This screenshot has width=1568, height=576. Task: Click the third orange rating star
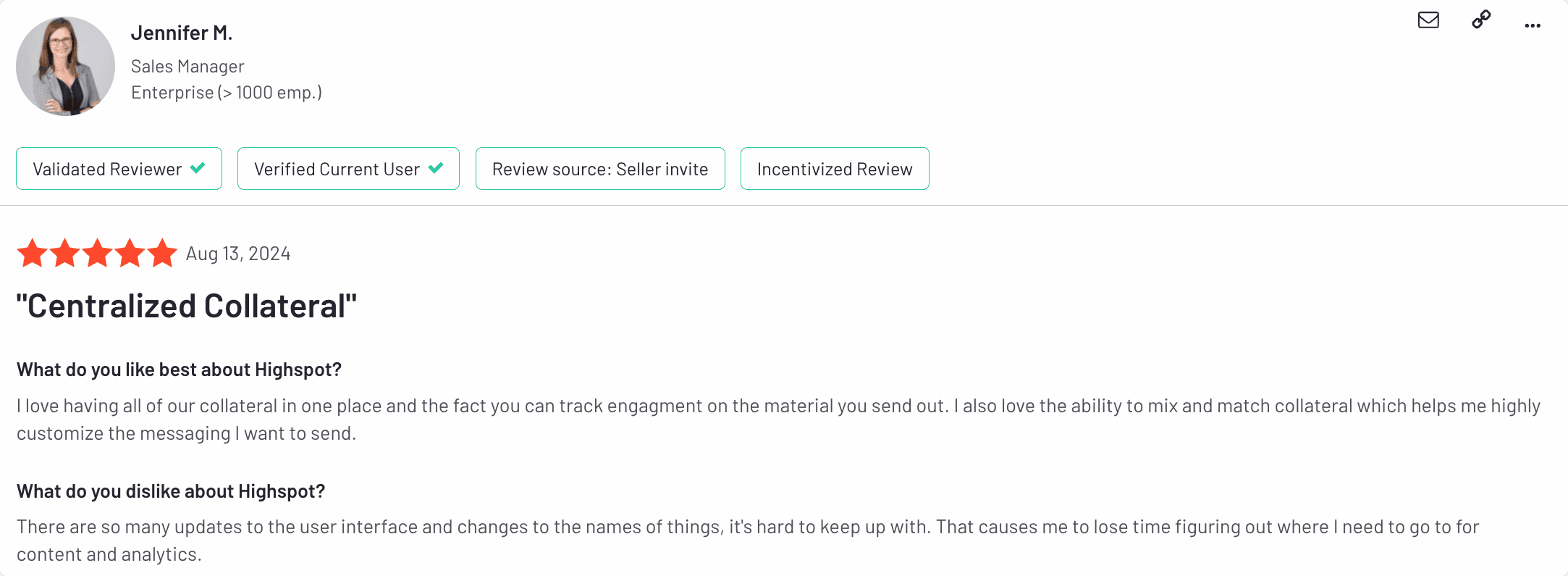pyautogui.click(x=97, y=253)
